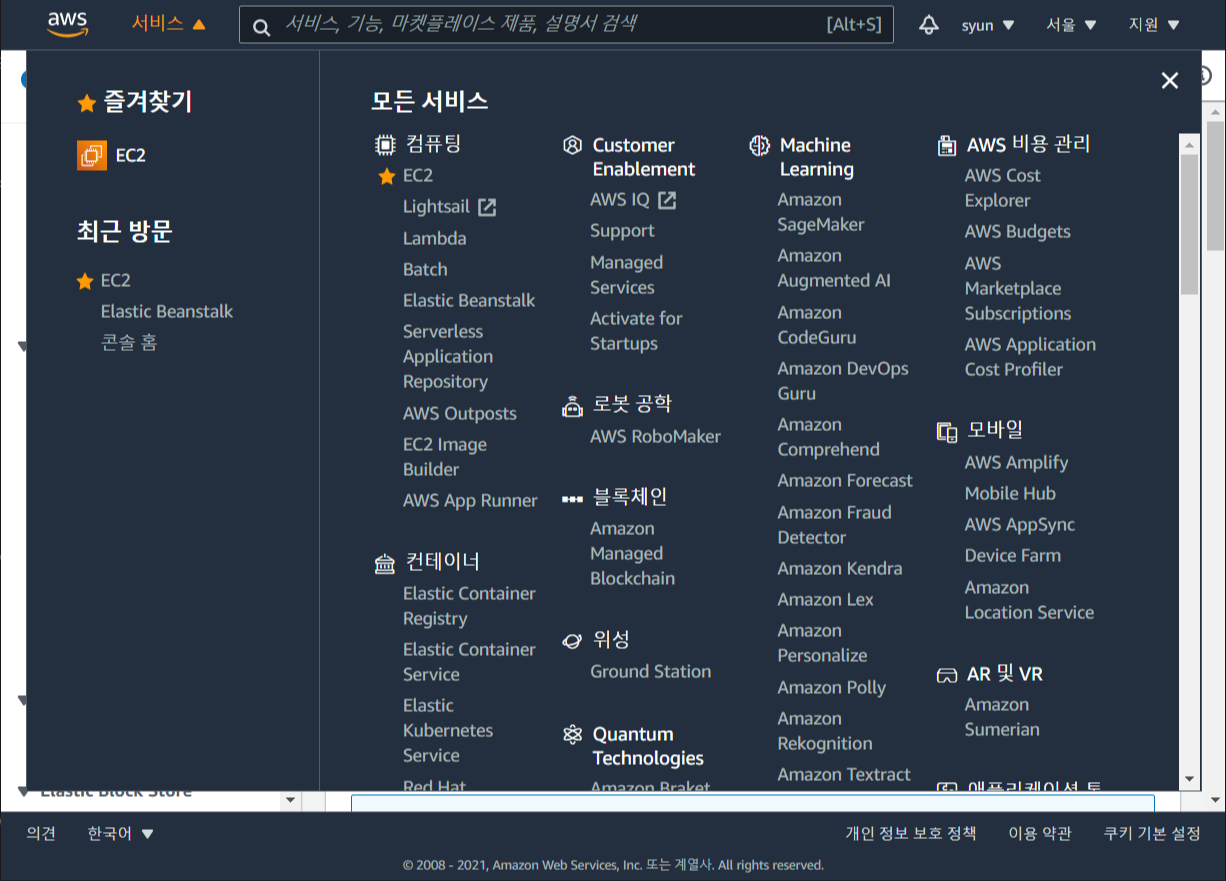Click the star next to EC2 under 컴퓨팅

coord(387,176)
